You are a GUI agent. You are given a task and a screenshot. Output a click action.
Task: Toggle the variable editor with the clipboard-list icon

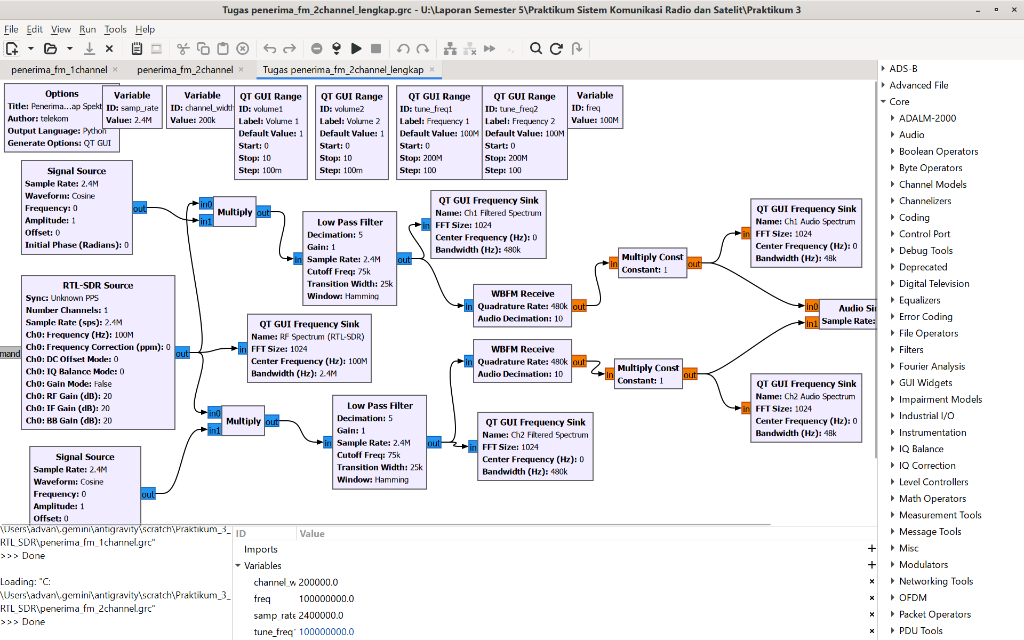[136, 48]
